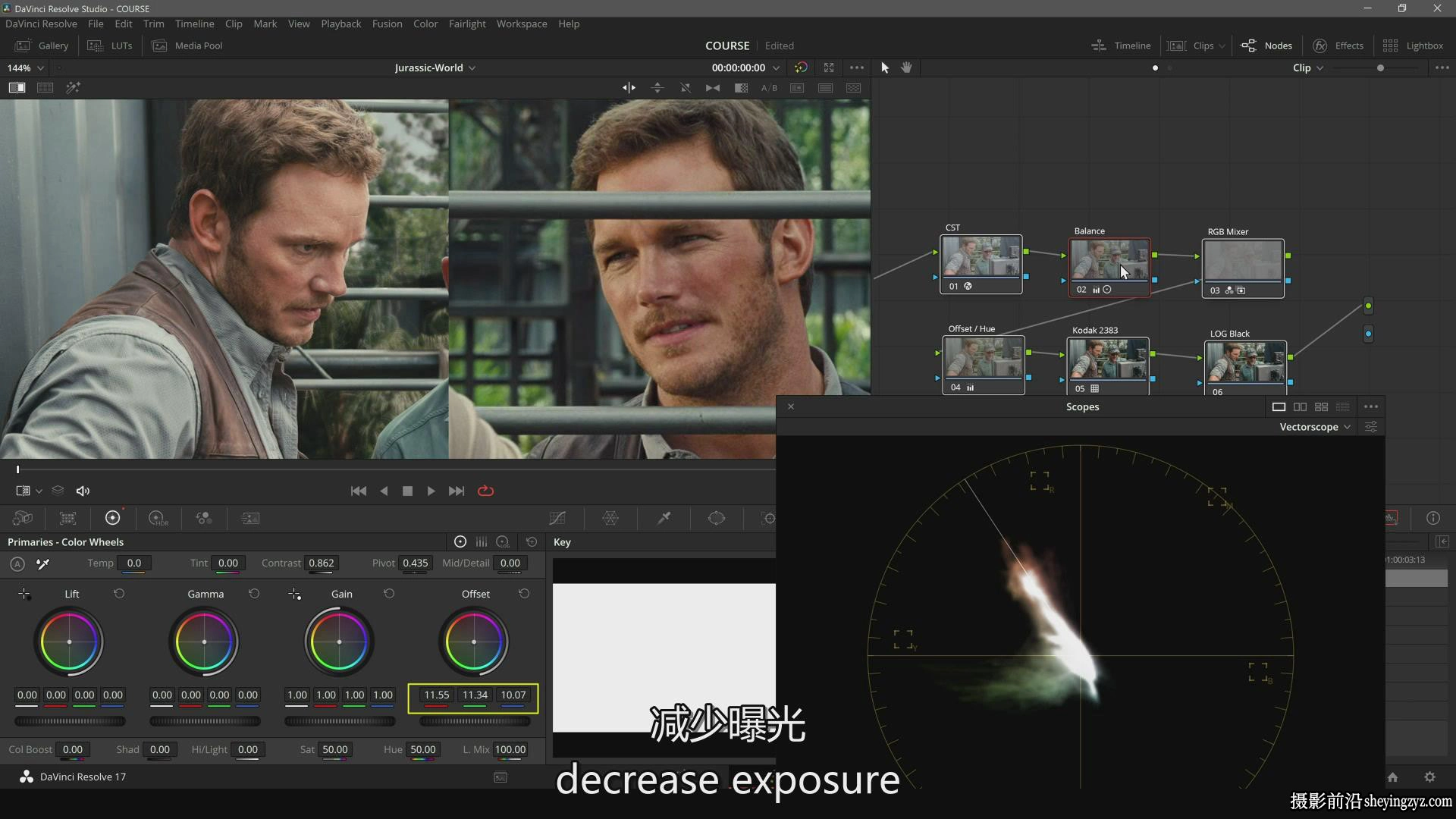Toggle the Timeline panel button
Viewport: 1456px width, 819px height.
[1121, 45]
